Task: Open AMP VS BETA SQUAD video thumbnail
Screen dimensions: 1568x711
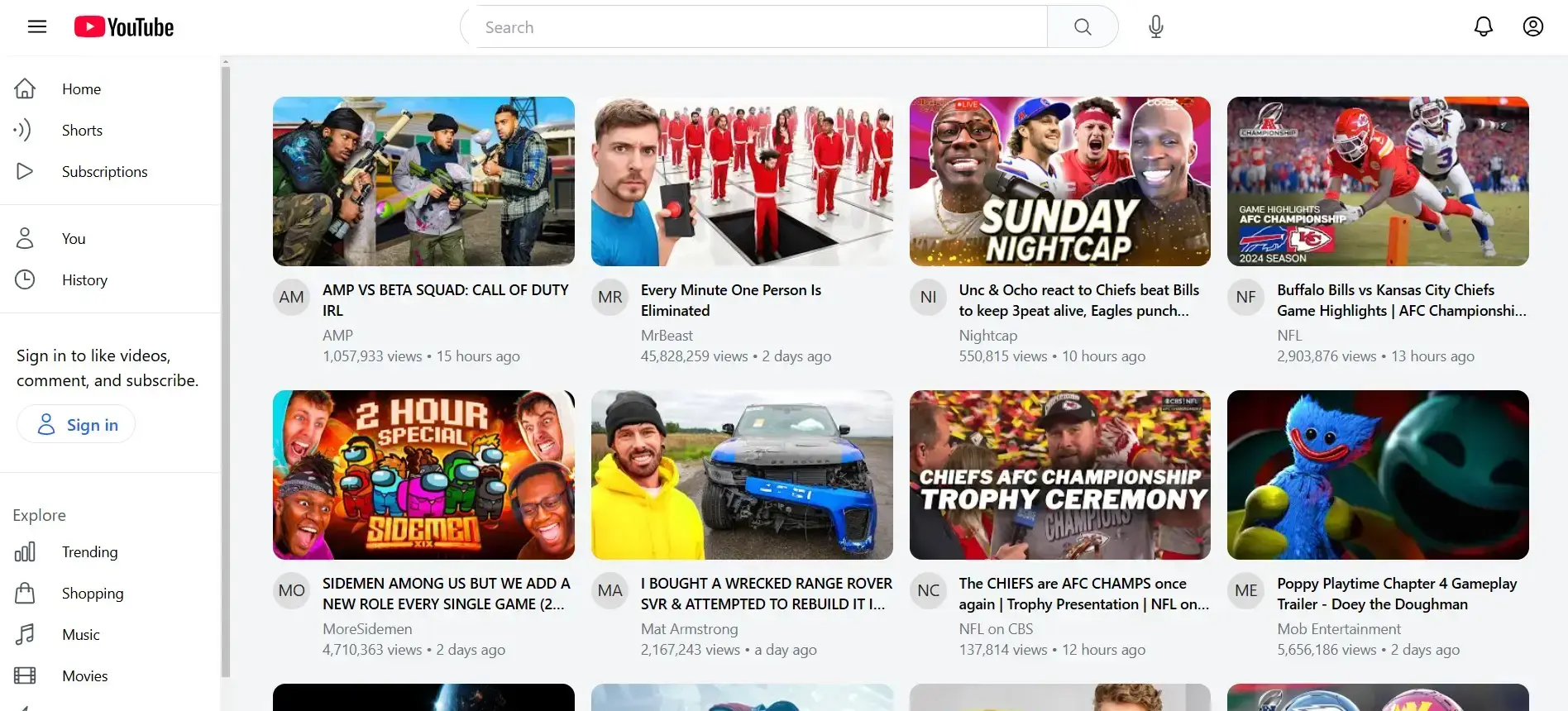Action: pos(423,181)
